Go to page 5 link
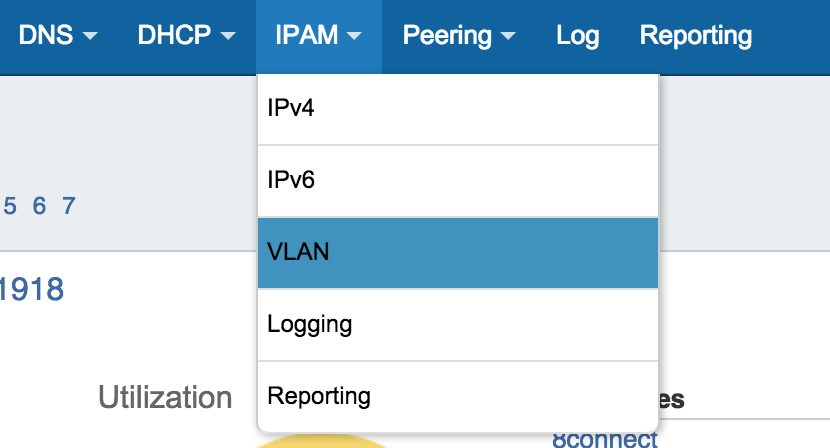Screen dimensions: 830x448 (x=11, y=206)
